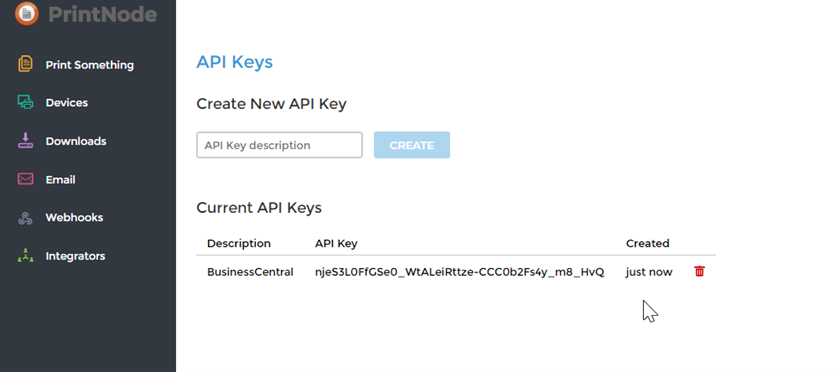Open the Print Something menu item
840x372 pixels.
coord(89,65)
